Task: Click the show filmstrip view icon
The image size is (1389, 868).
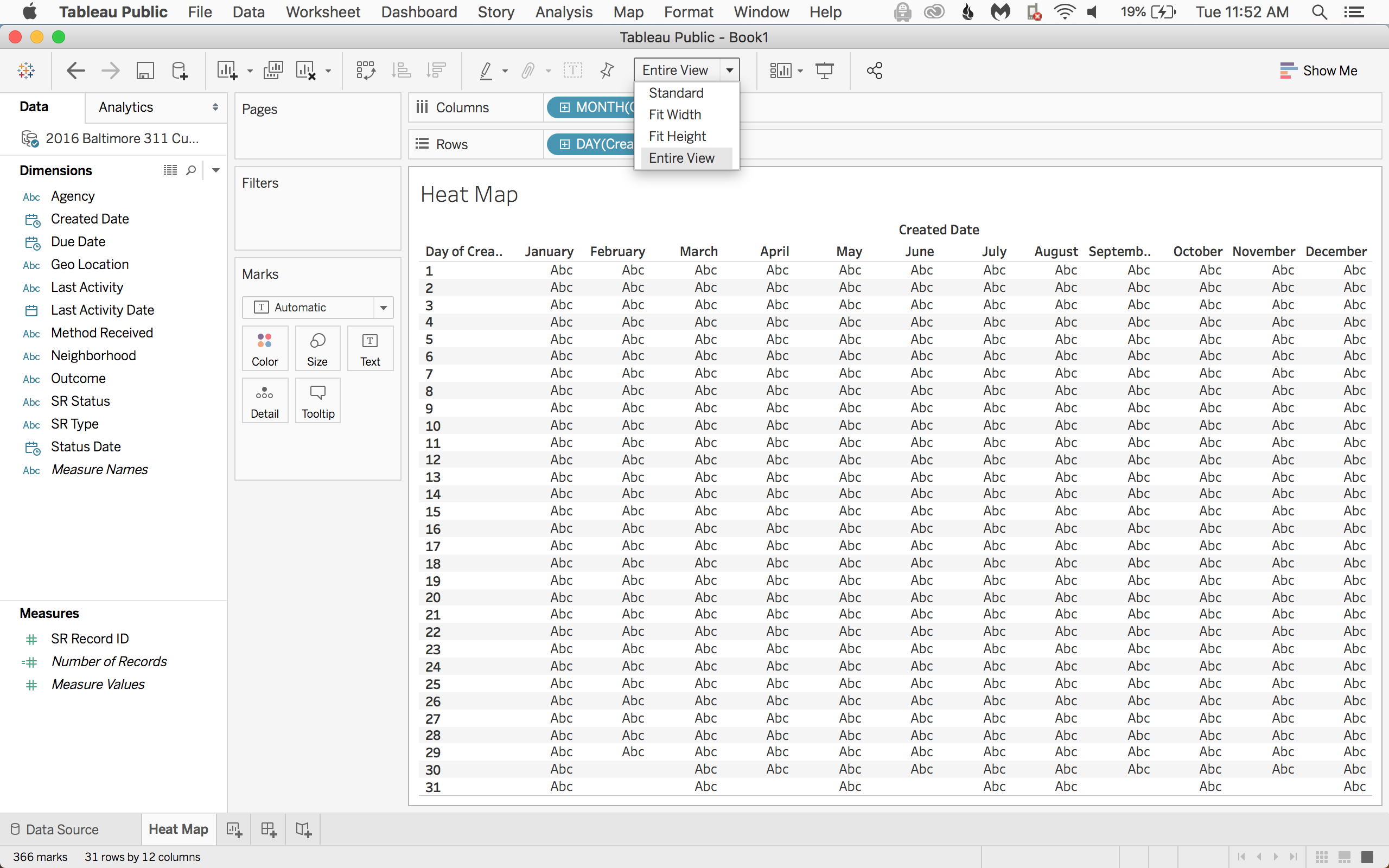Action: [x=1344, y=857]
